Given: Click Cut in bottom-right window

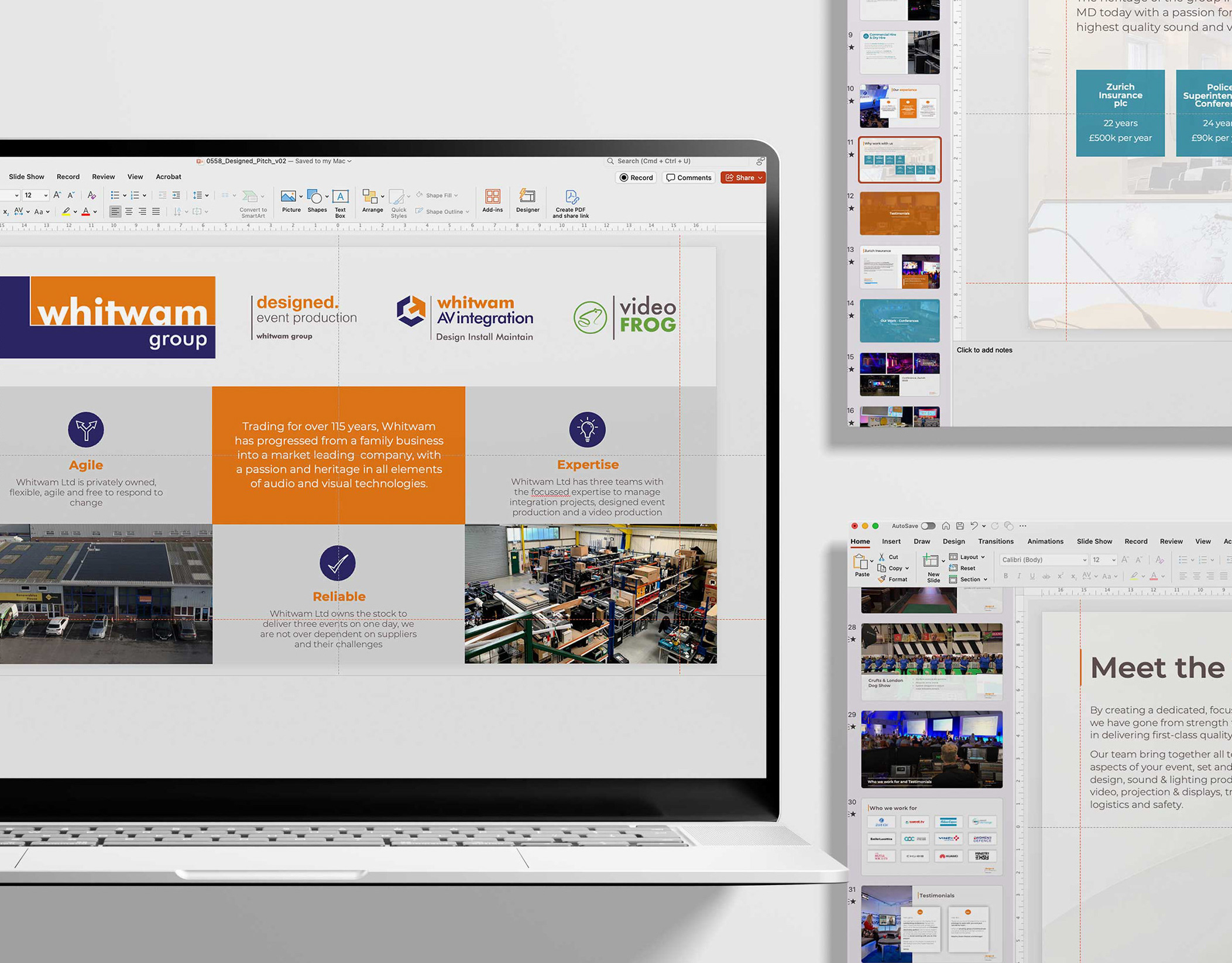Looking at the screenshot, I should (888, 557).
